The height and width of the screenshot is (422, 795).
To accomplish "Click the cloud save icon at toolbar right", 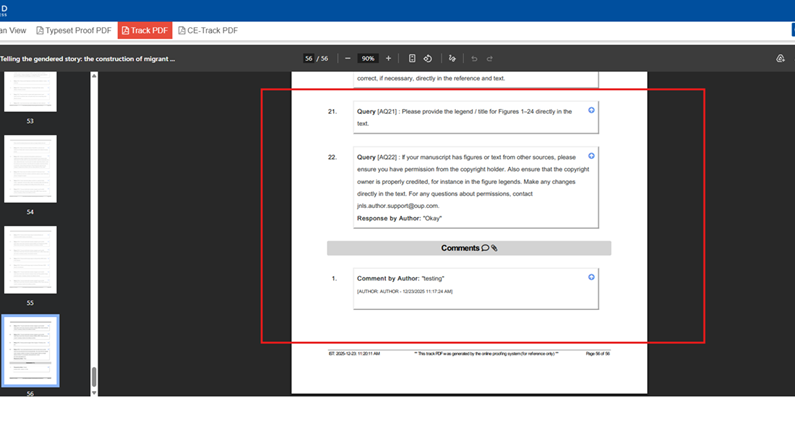I will coord(781,59).
